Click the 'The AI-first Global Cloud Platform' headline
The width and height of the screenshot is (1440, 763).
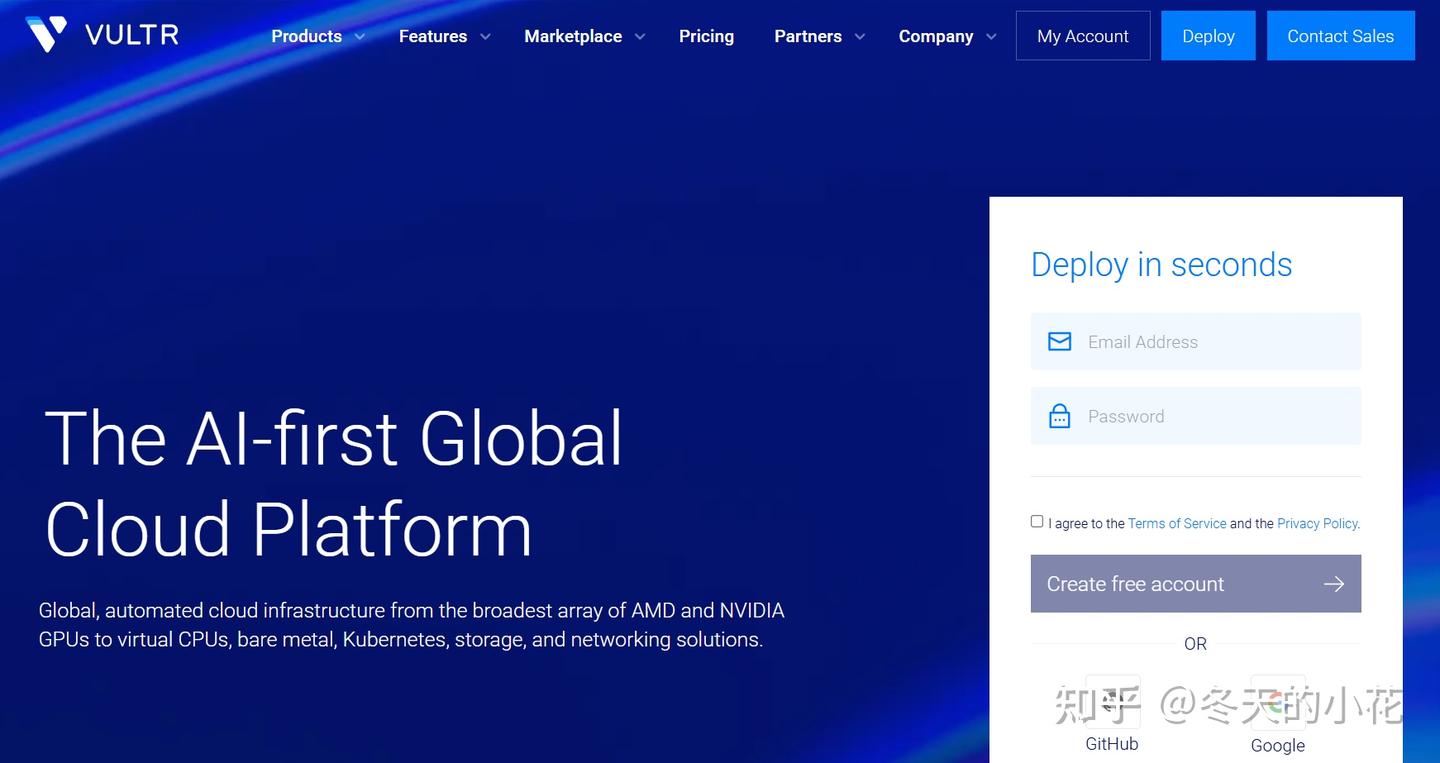pyautogui.click(x=334, y=483)
